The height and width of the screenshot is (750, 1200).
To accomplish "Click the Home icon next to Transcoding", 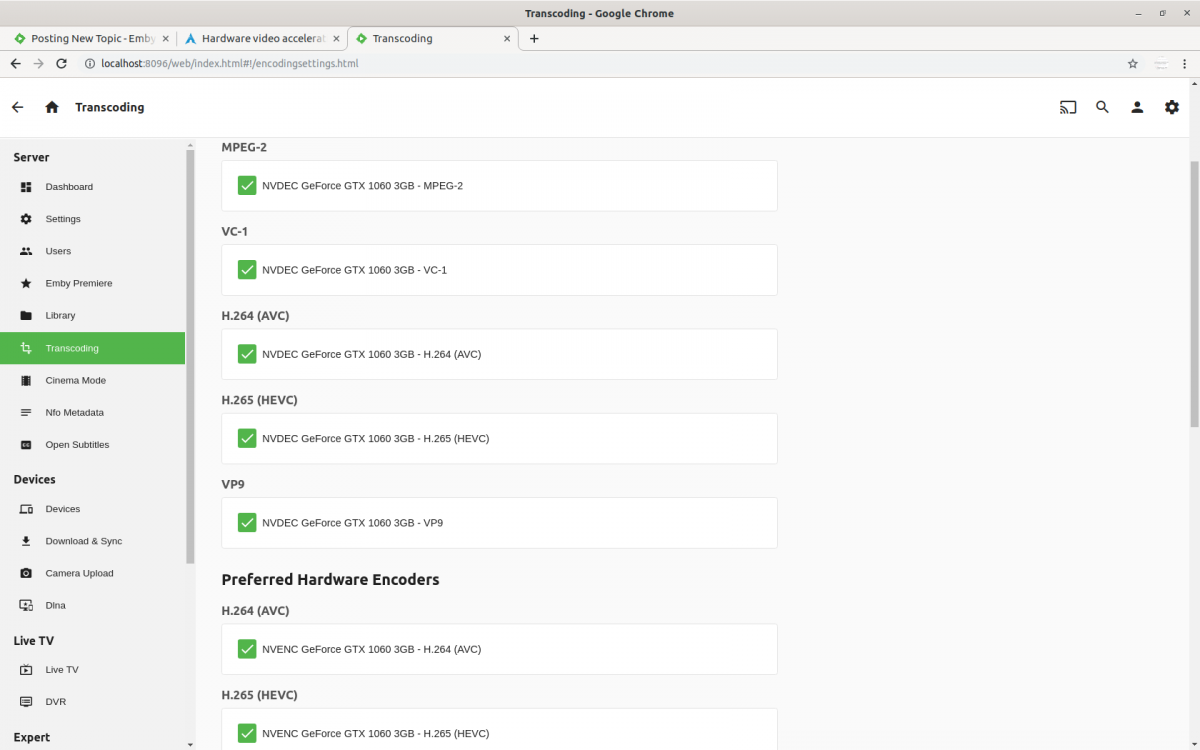I will [51, 106].
